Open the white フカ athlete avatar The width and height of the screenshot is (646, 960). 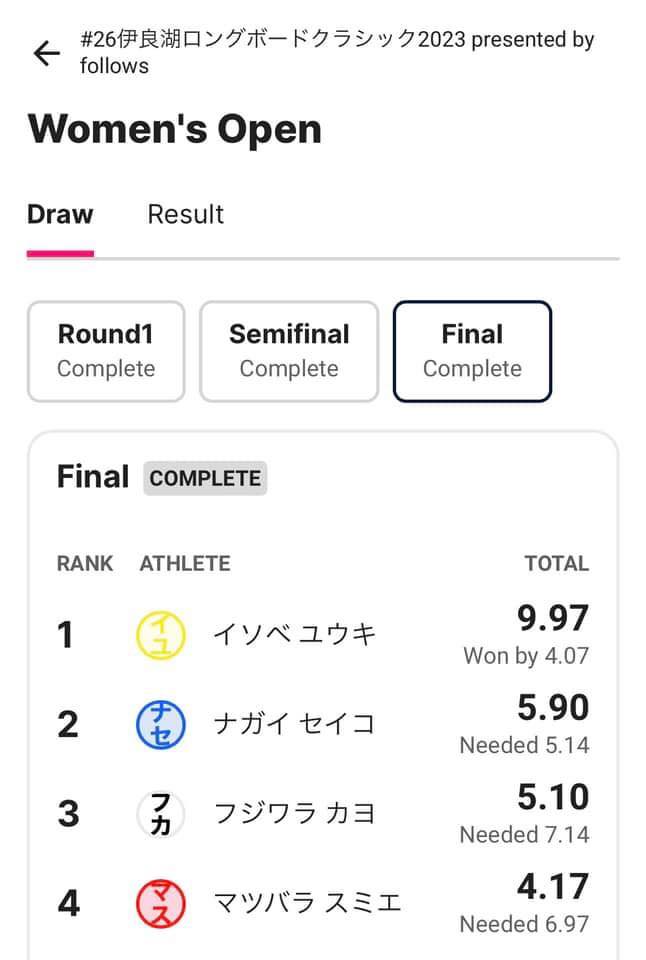click(160, 814)
